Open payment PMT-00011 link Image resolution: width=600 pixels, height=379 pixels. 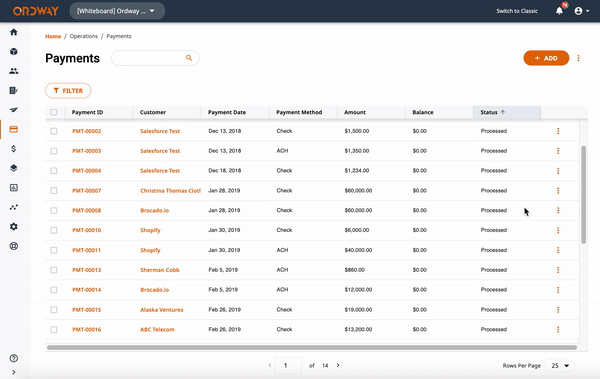point(86,250)
